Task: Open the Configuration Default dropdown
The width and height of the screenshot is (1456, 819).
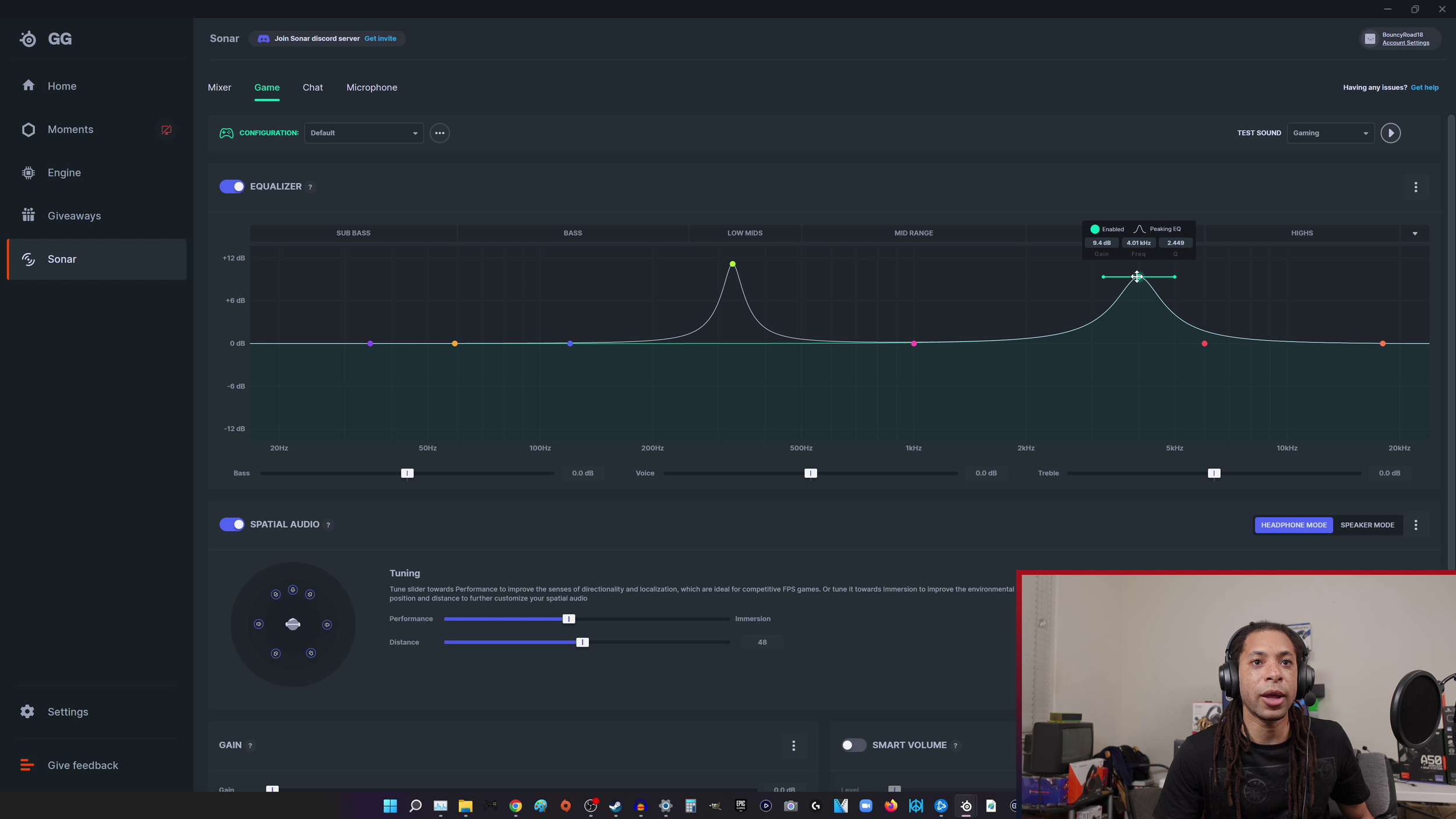Action: 364,133
